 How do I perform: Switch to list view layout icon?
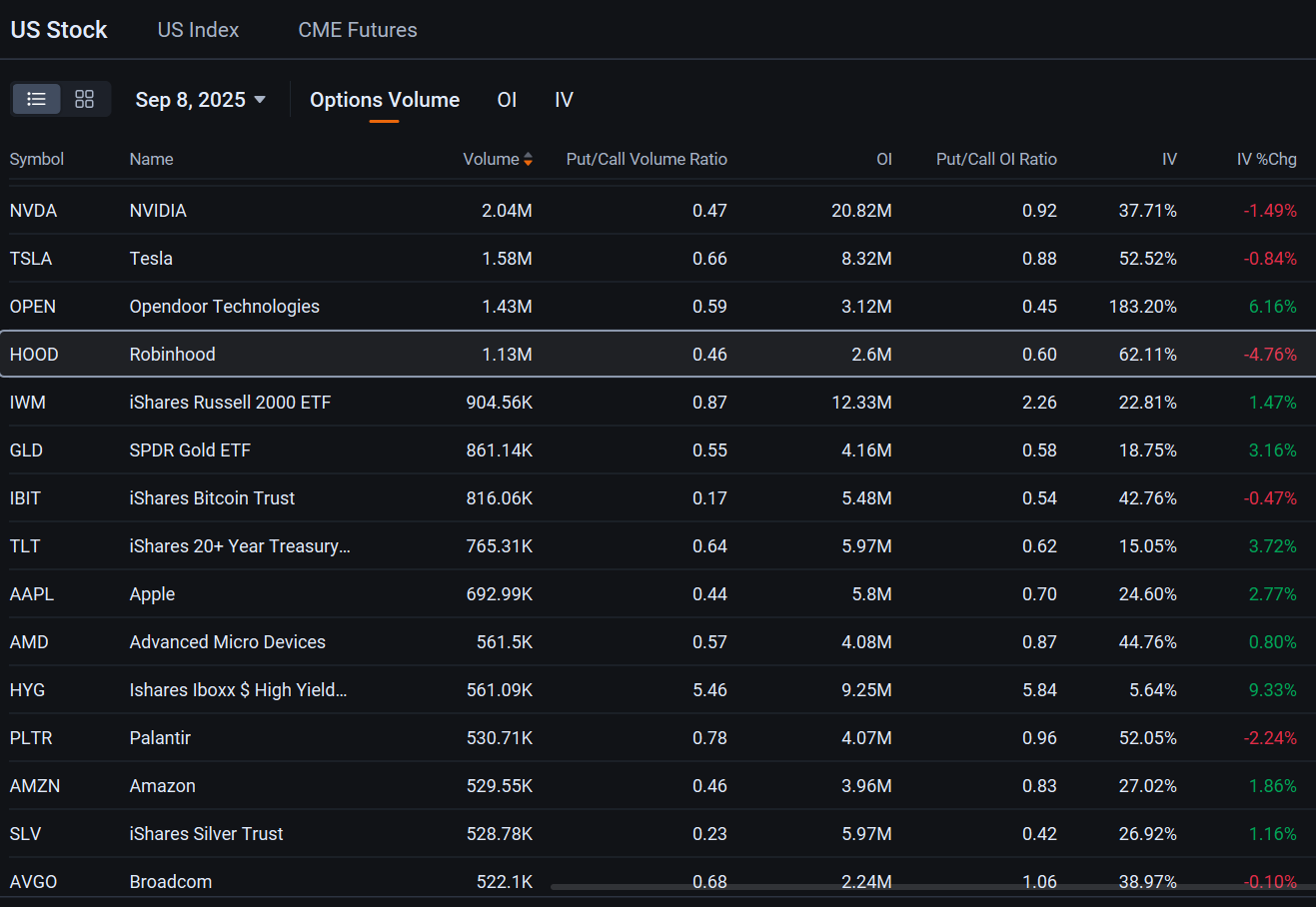click(37, 99)
